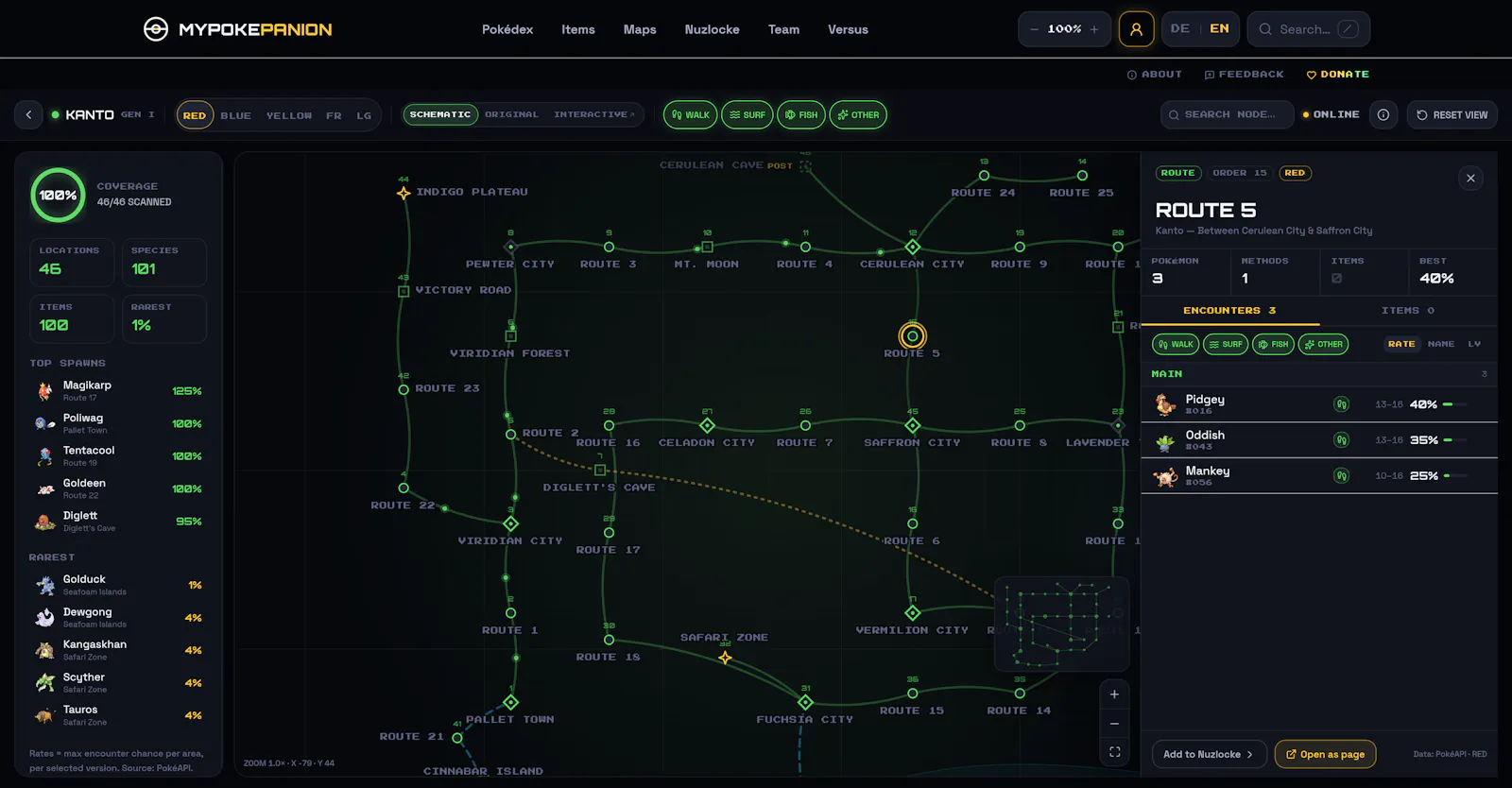1512x788 pixels.
Task: Click Mankey's walk method icon
Action: 1341,475
